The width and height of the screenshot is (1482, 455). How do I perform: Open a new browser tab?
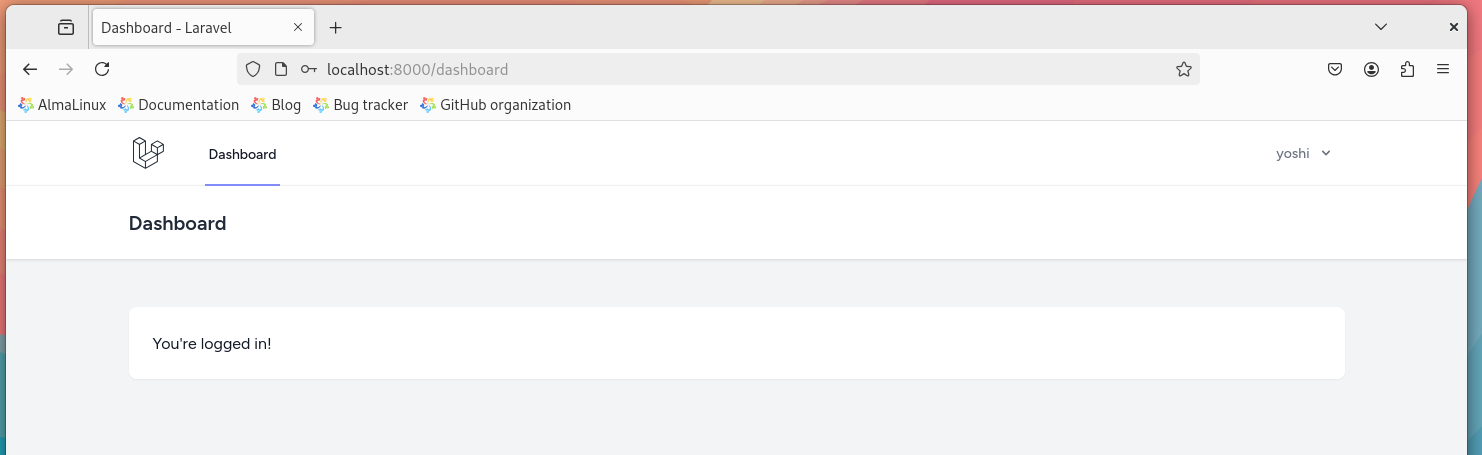tap(335, 28)
